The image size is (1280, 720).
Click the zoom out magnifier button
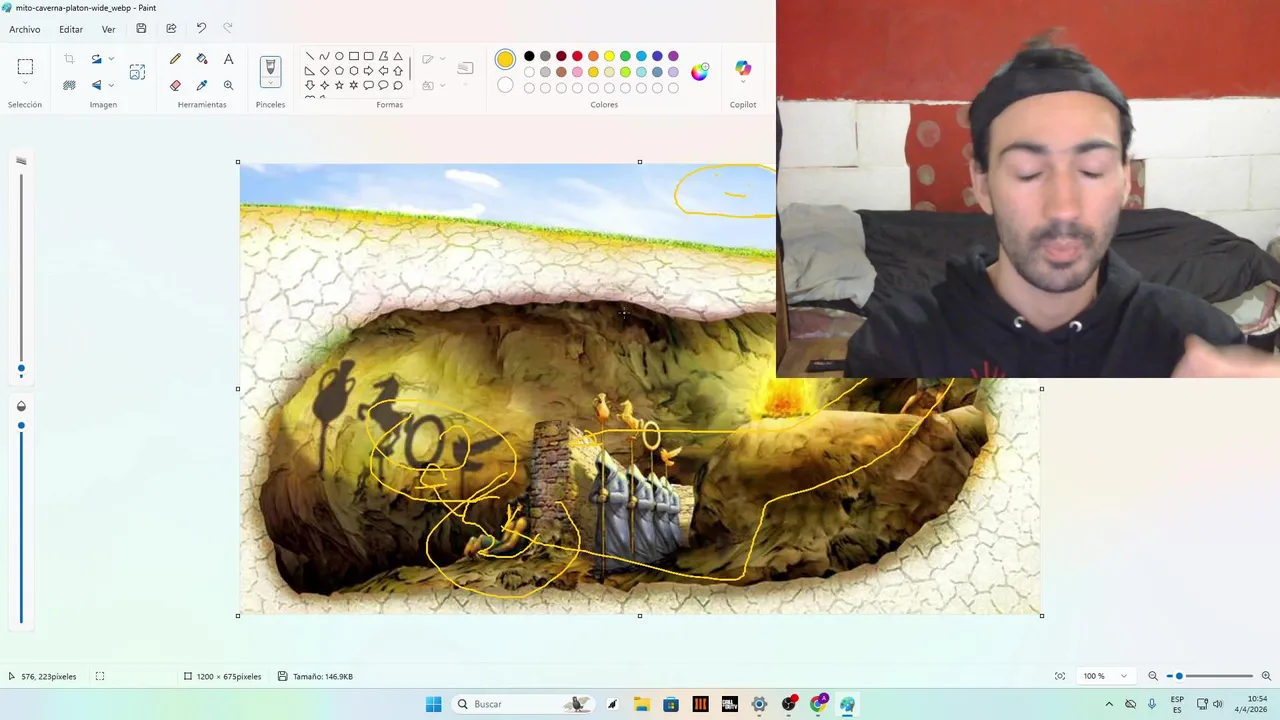(1152, 676)
